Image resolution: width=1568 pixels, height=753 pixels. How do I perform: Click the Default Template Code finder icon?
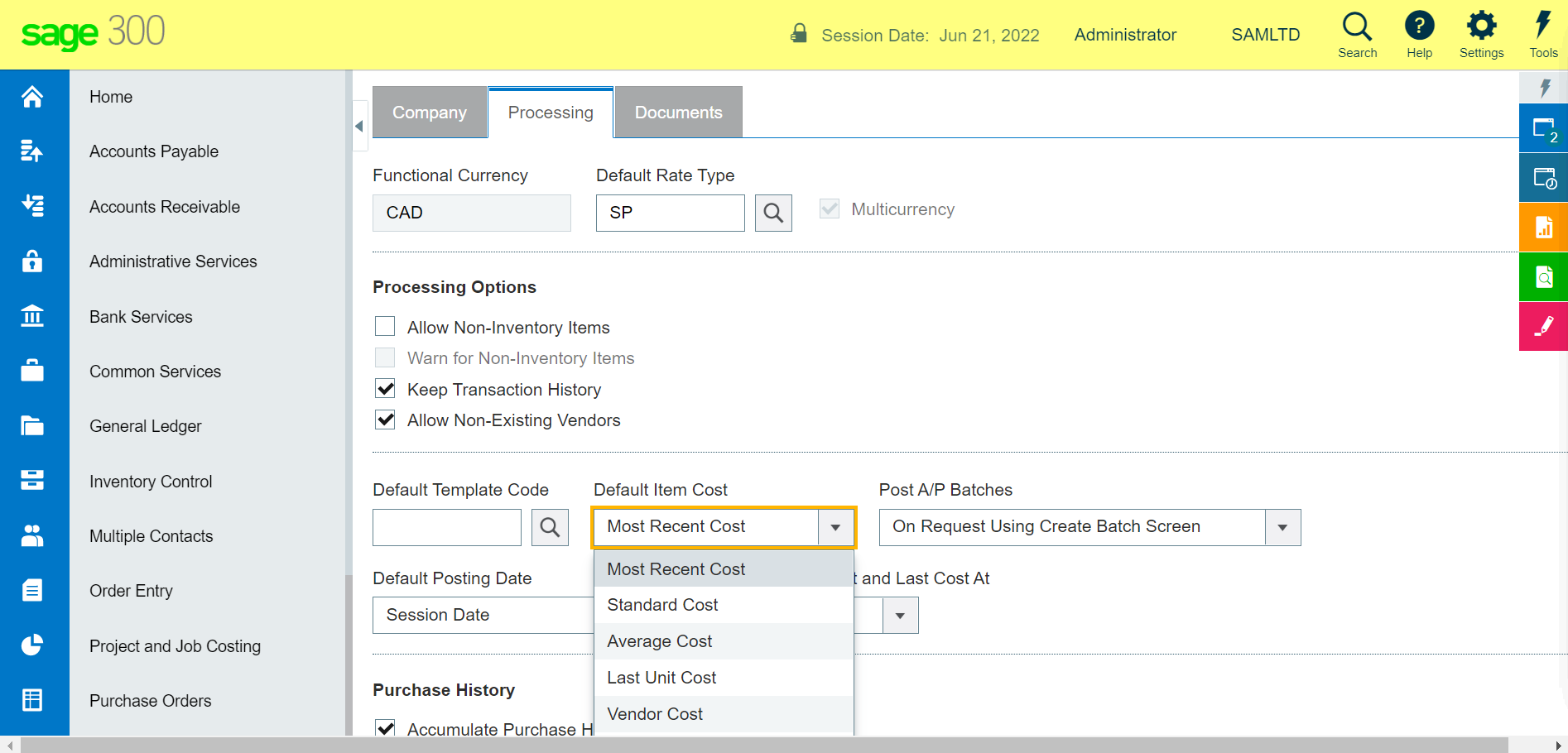(550, 527)
